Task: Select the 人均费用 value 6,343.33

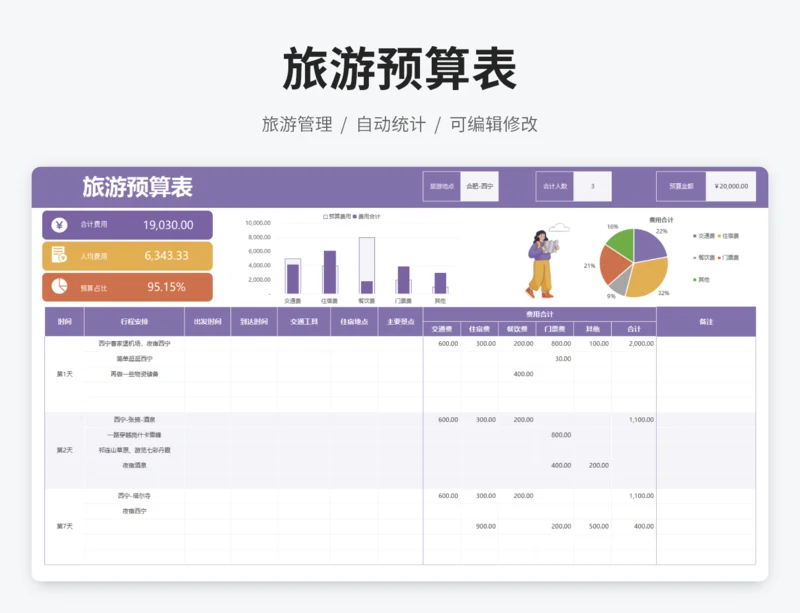Action: pos(166,256)
